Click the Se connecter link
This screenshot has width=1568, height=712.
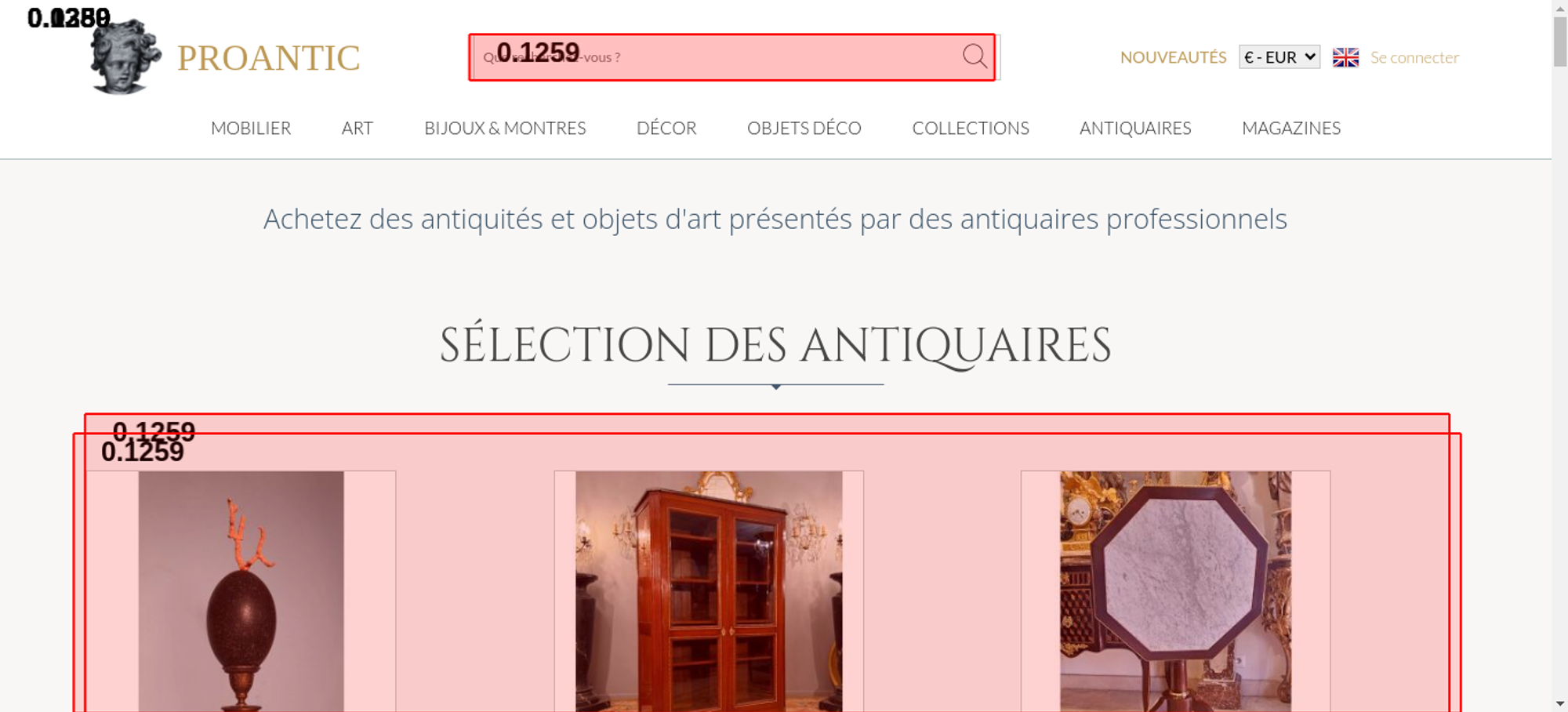pyautogui.click(x=1414, y=57)
